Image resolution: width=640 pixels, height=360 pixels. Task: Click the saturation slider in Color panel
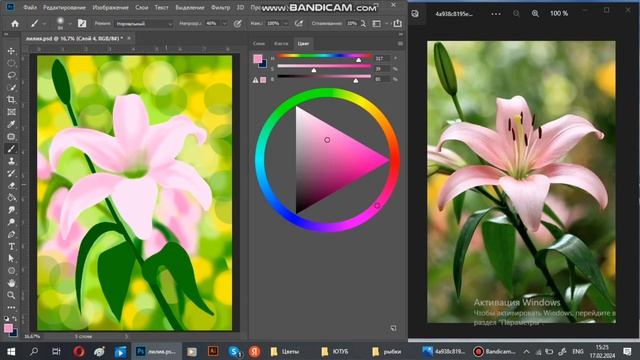point(324,66)
